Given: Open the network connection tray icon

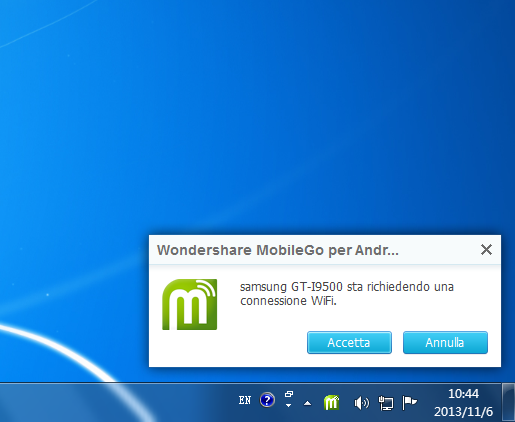Looking at the screenshot, I should [386, 403].
